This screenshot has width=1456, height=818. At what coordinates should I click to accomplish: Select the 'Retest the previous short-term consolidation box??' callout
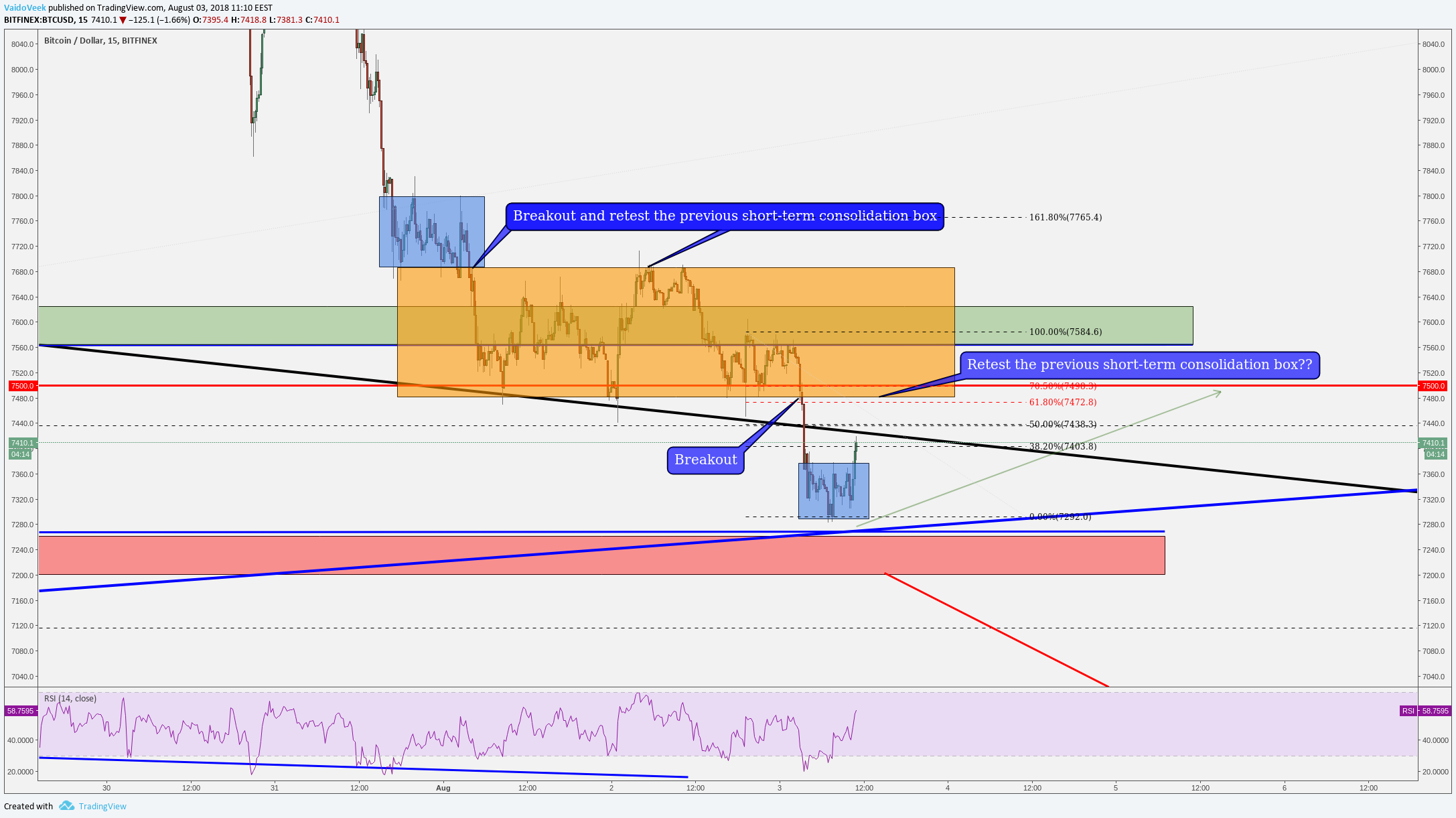(1140, 365)
